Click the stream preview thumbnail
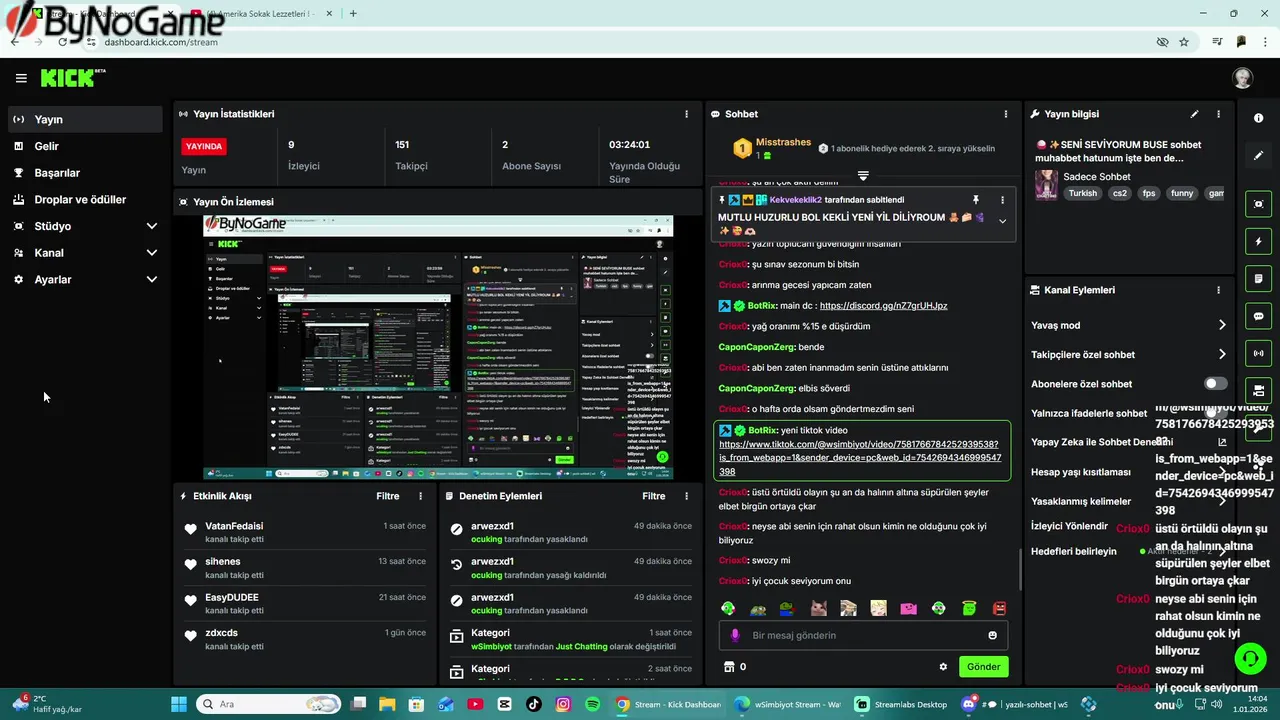 click(x=438, y=347)
